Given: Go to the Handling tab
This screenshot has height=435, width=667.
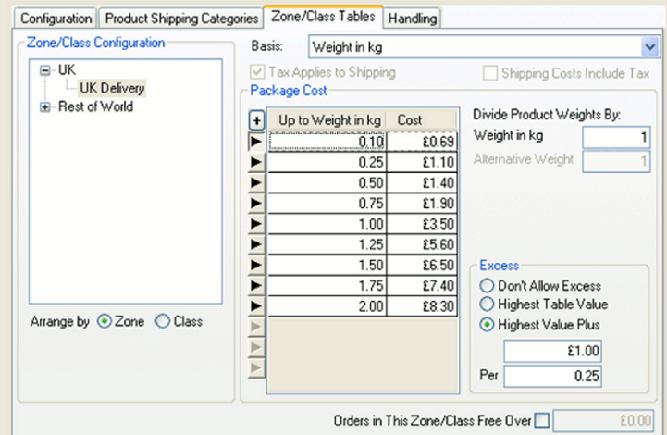Looking at the screenshot, I should coord(411,18).
